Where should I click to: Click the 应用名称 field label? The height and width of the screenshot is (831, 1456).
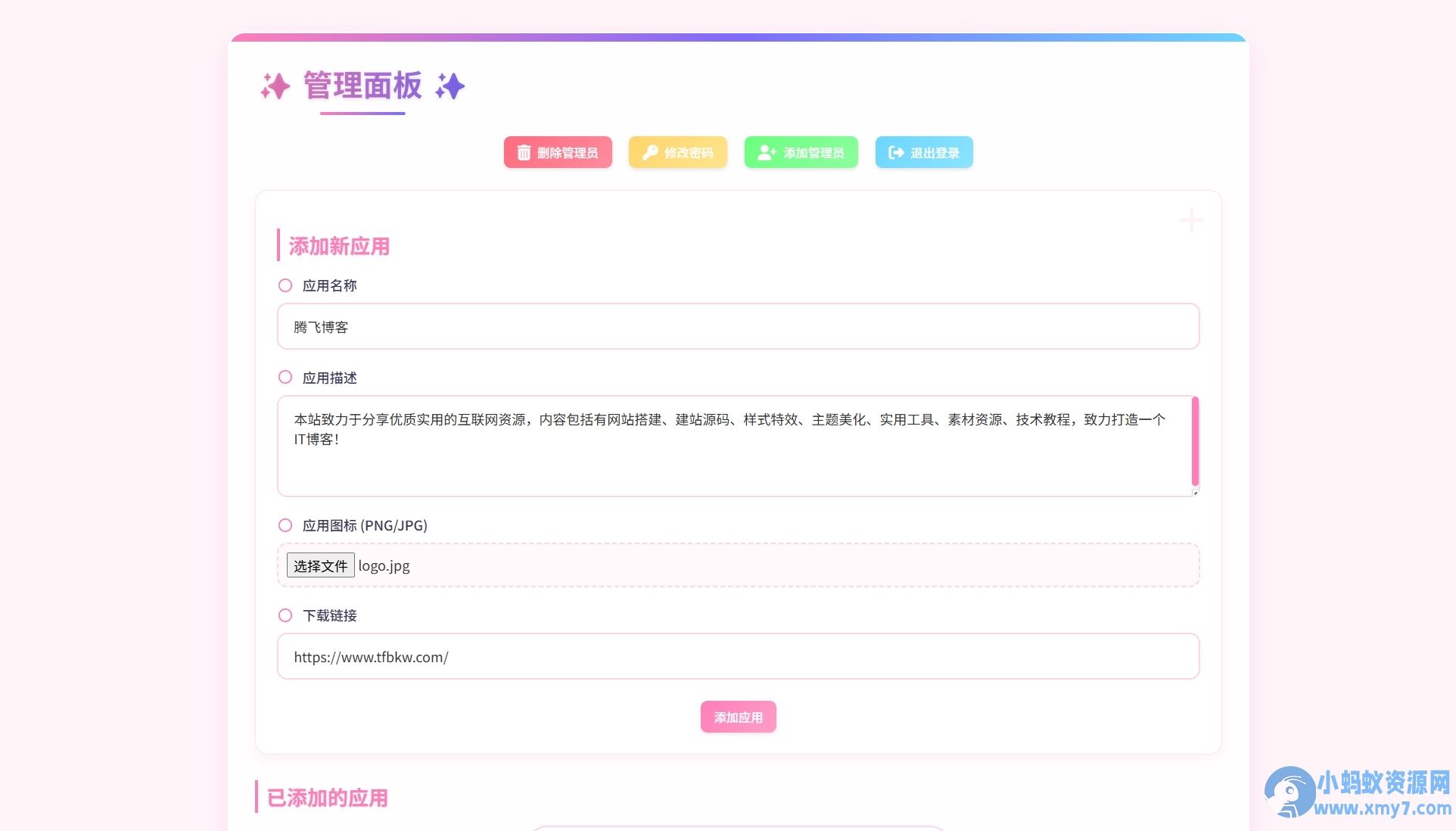click(x=329, y=285)
